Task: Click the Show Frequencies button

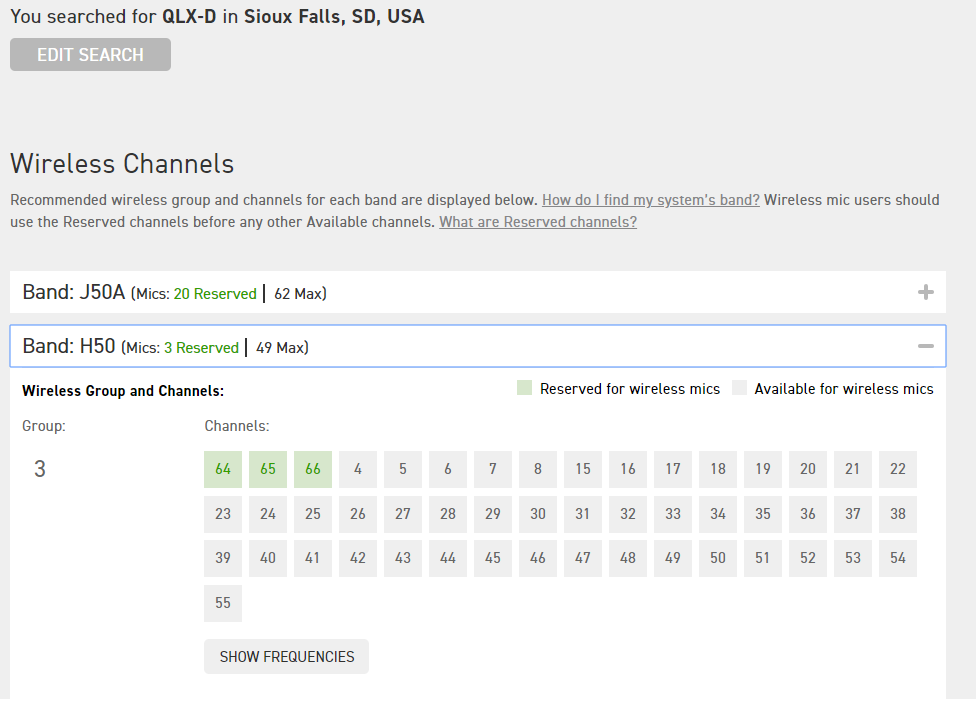Action: pos(286,657)
